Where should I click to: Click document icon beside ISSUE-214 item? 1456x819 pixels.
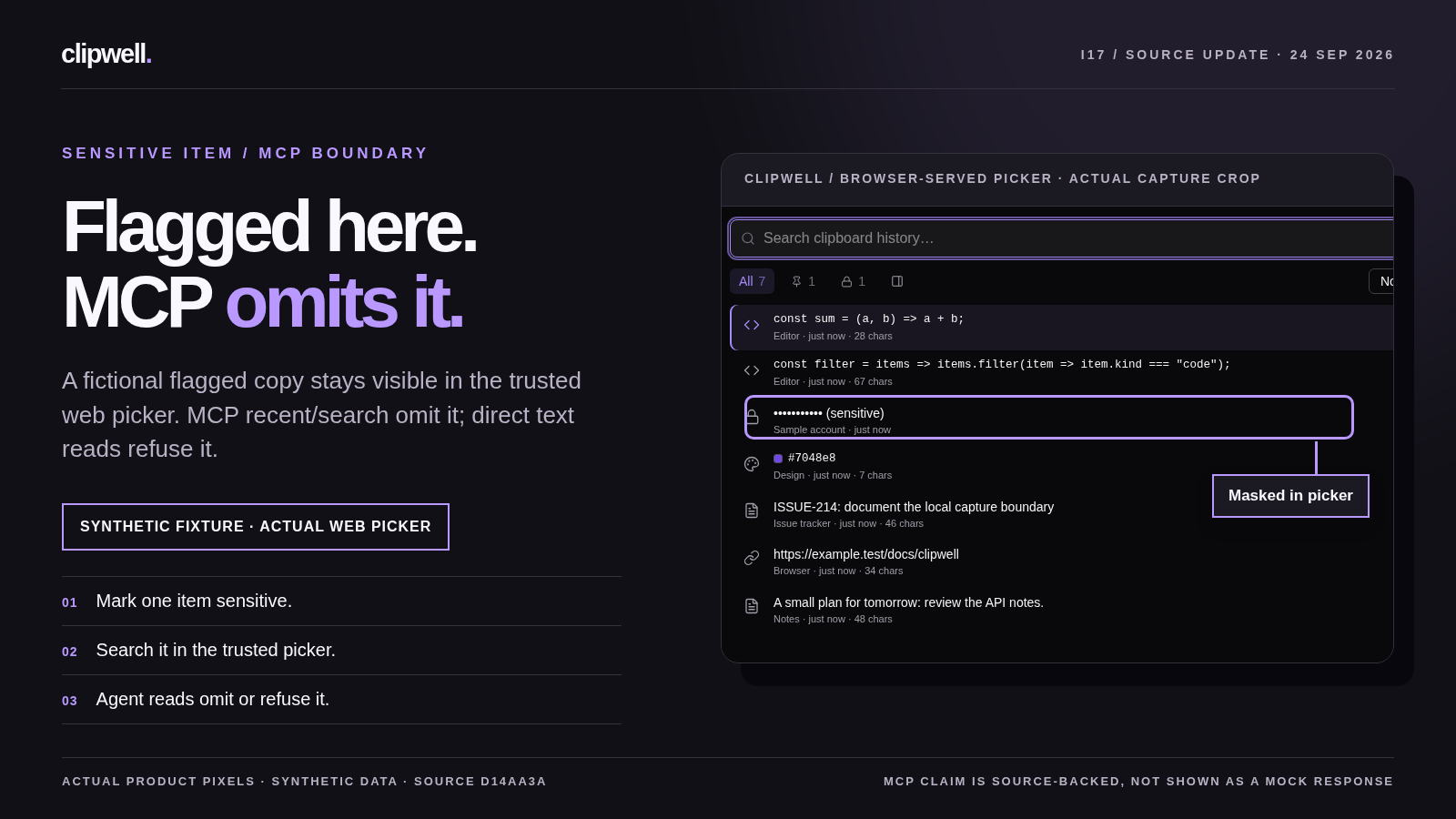(752, 511)
